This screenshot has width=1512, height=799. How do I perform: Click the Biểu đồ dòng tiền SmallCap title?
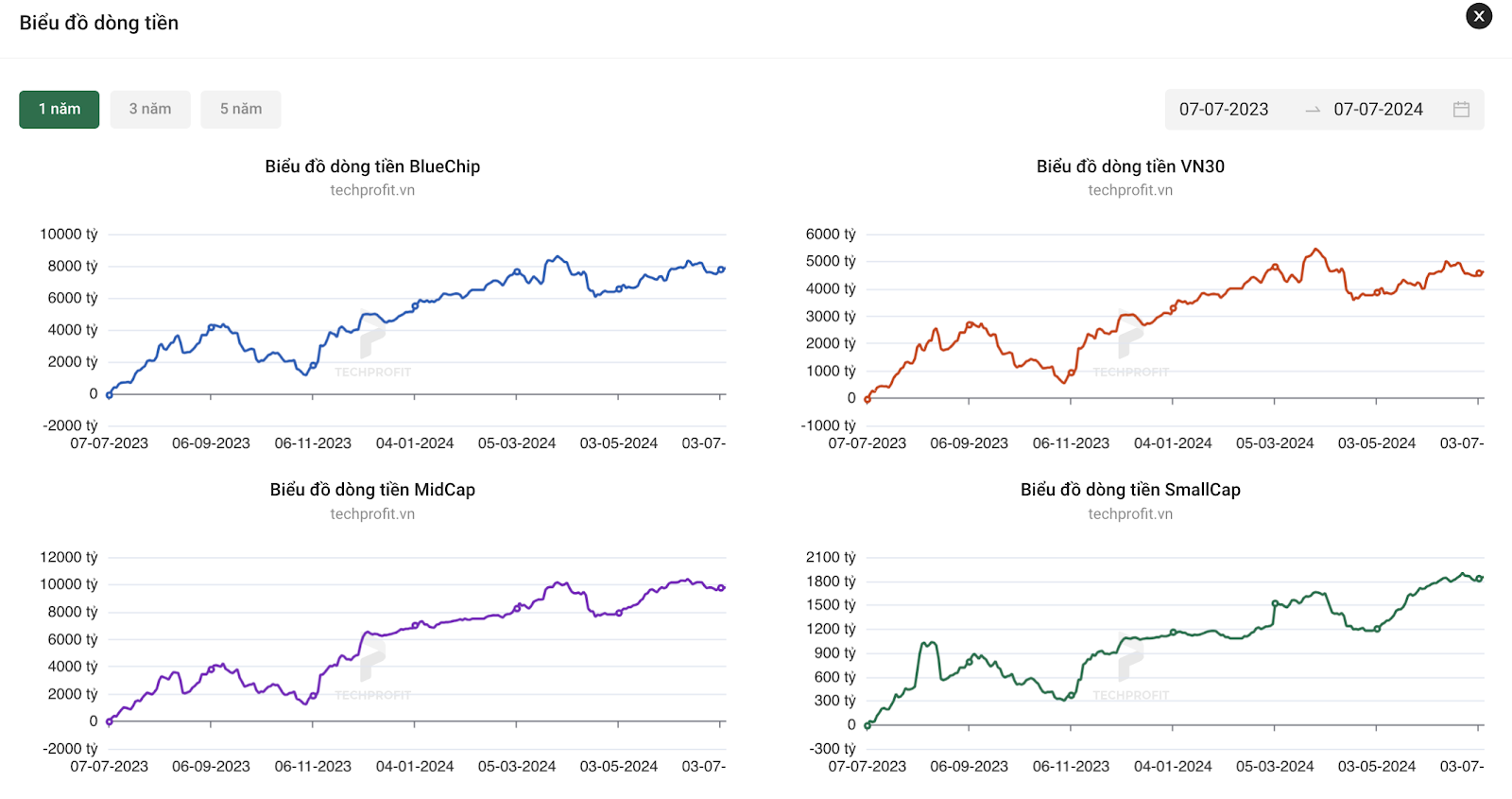click(x=1130, y=490)
